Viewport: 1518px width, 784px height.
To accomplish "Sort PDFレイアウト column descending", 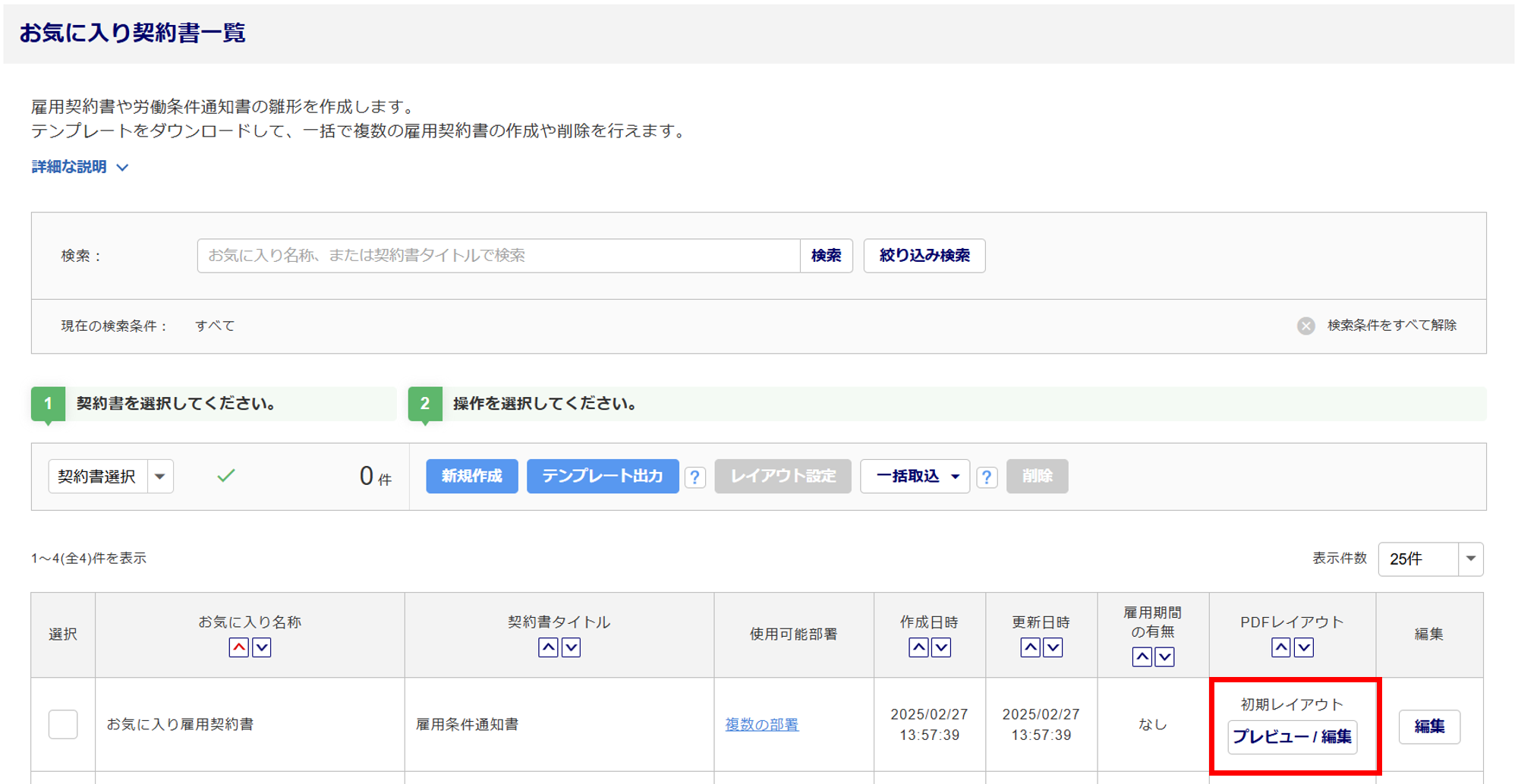I will (1304, 647).
